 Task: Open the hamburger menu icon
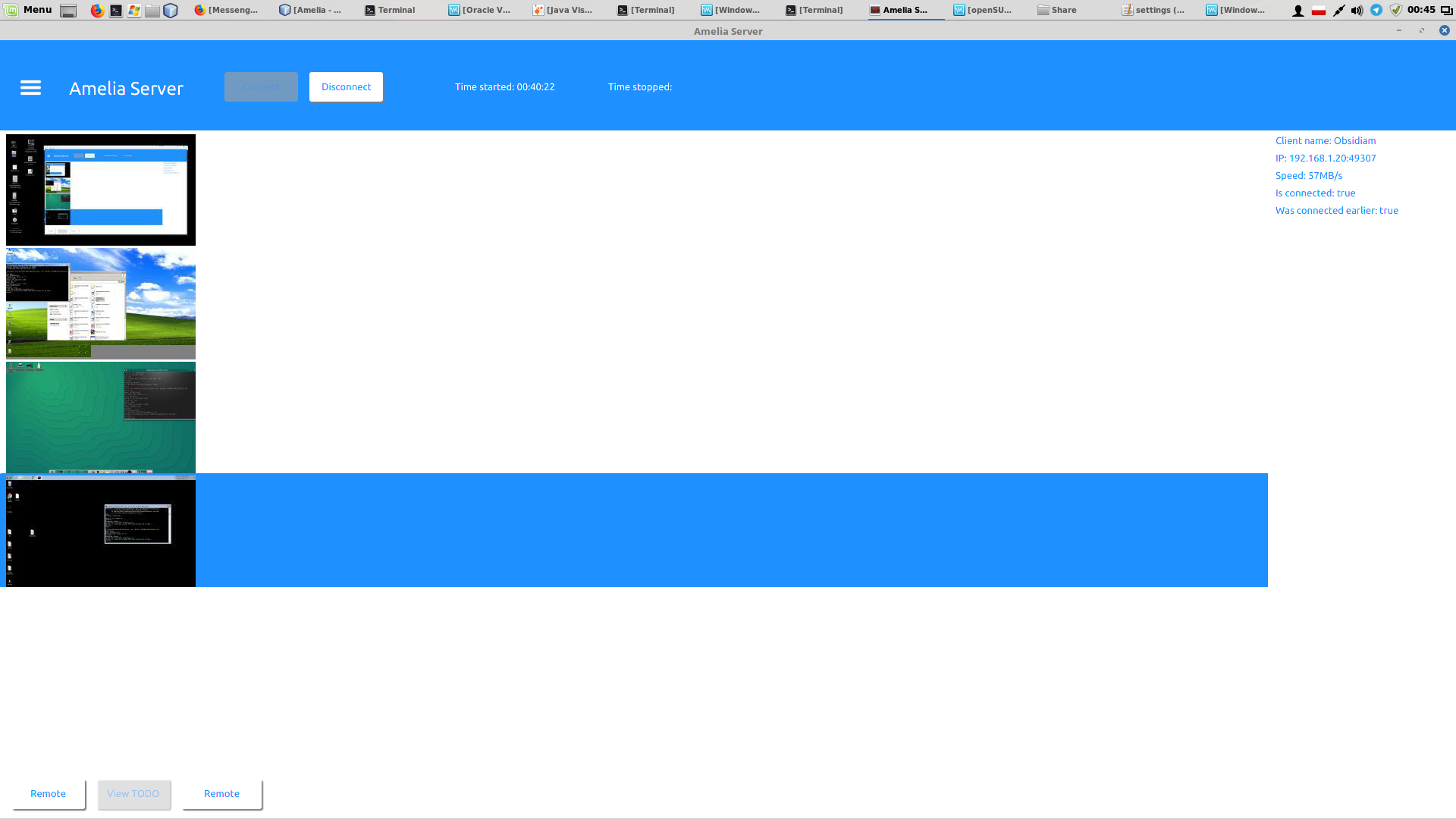[x=30, y=88]
